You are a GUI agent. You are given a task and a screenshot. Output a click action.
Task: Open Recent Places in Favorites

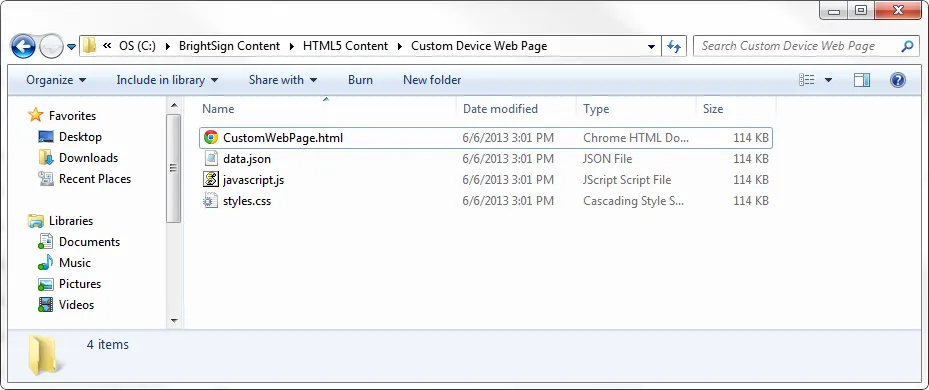click(95, 178)
